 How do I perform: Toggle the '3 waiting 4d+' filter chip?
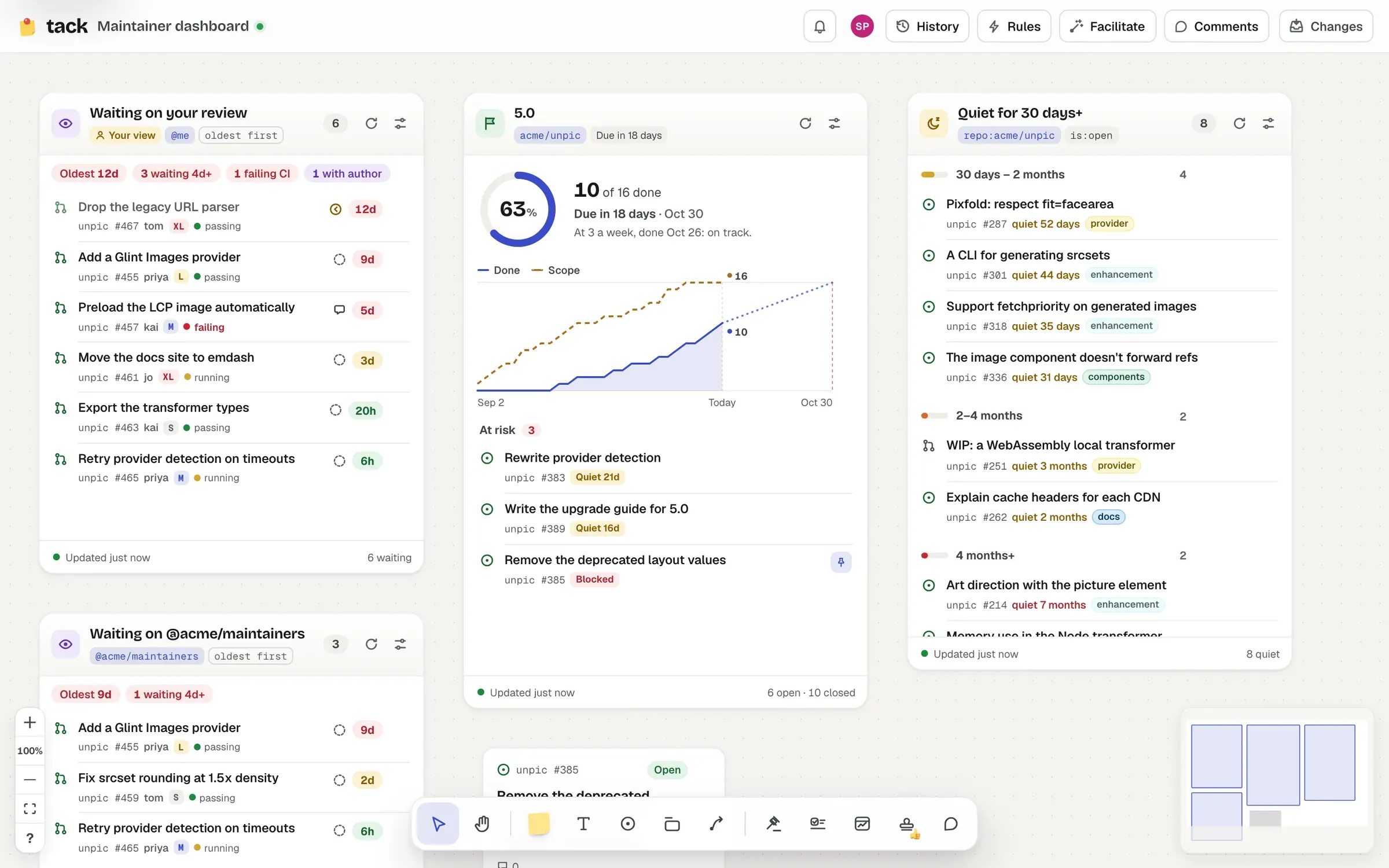(x=176, y=174)
